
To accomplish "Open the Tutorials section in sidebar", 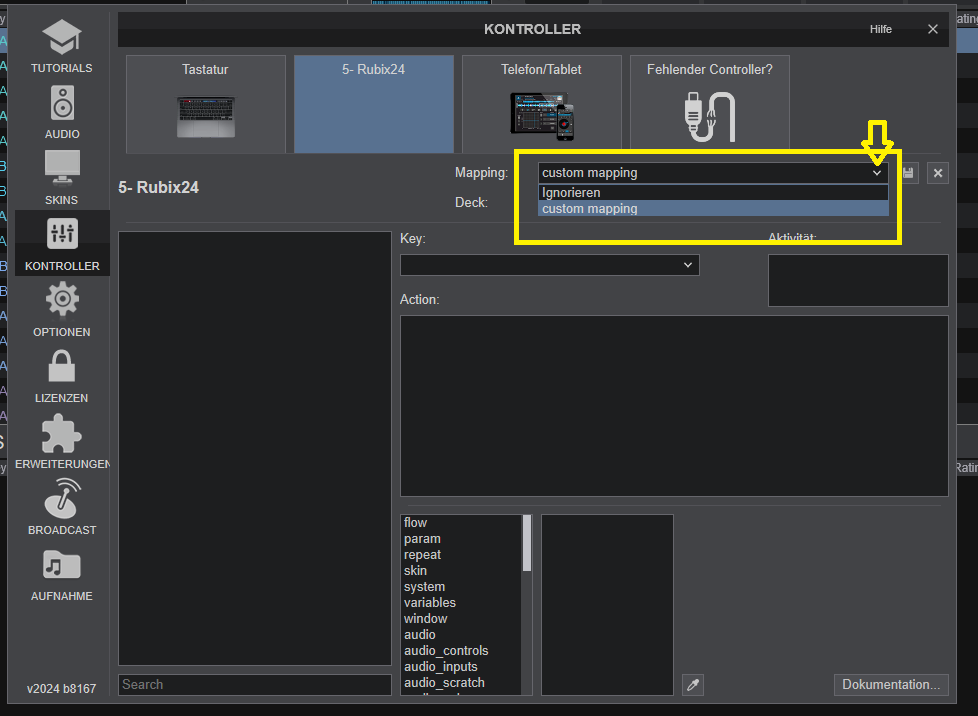I will [62, 46].
